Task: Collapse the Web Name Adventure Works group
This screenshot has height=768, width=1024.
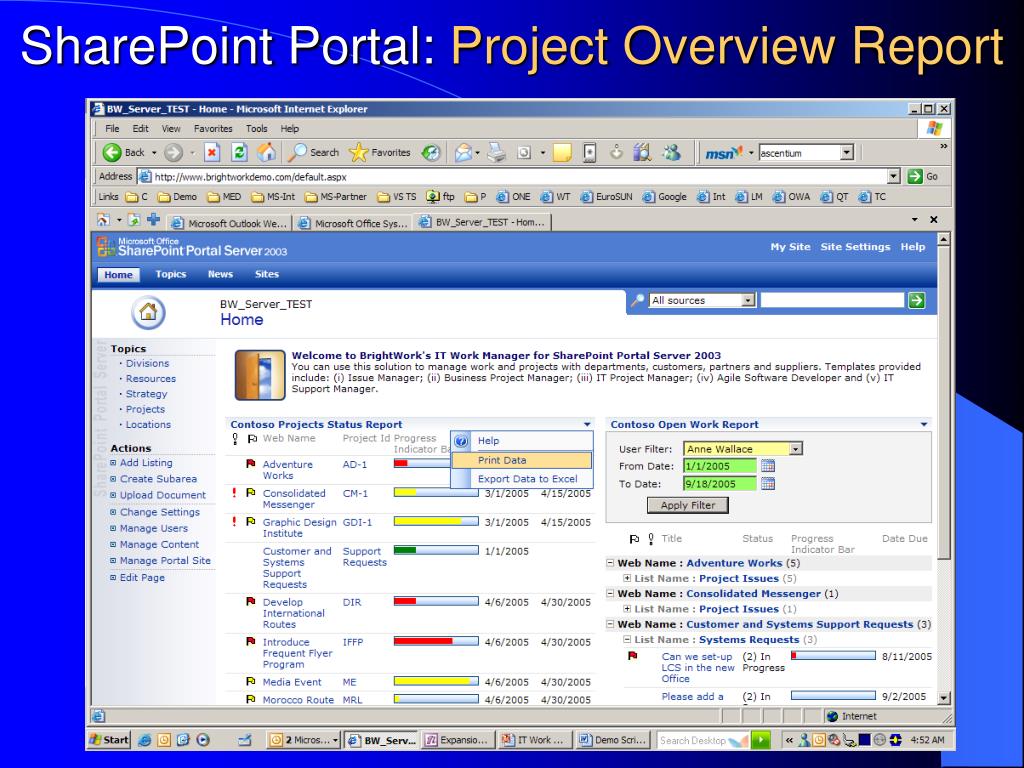Action: coord(610,563)
